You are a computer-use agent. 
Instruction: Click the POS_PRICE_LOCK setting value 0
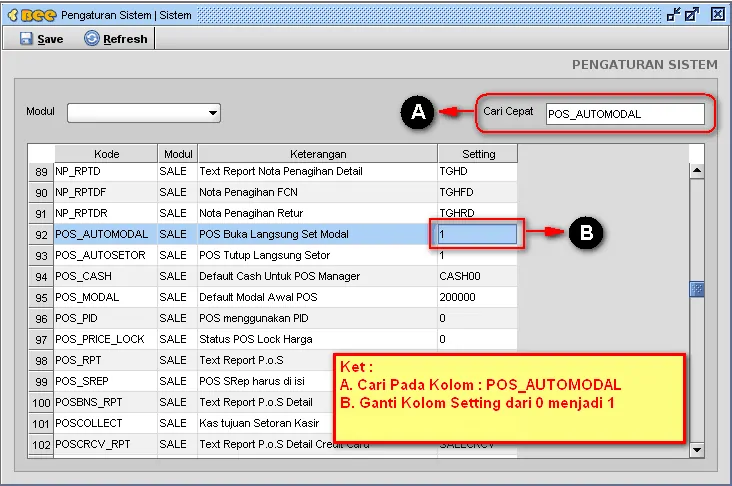(477, 339)
